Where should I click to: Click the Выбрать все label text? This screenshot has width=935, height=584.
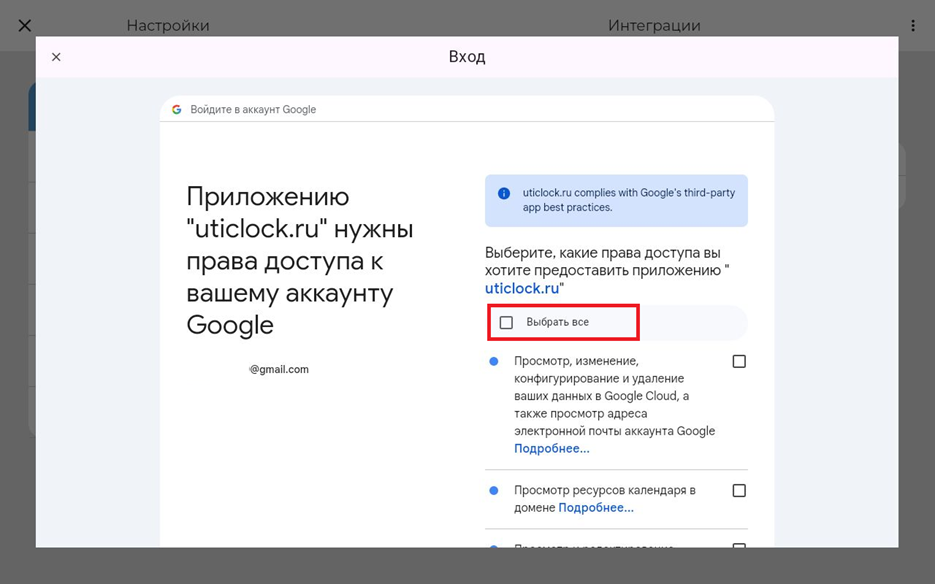click(x=558, y=322)
